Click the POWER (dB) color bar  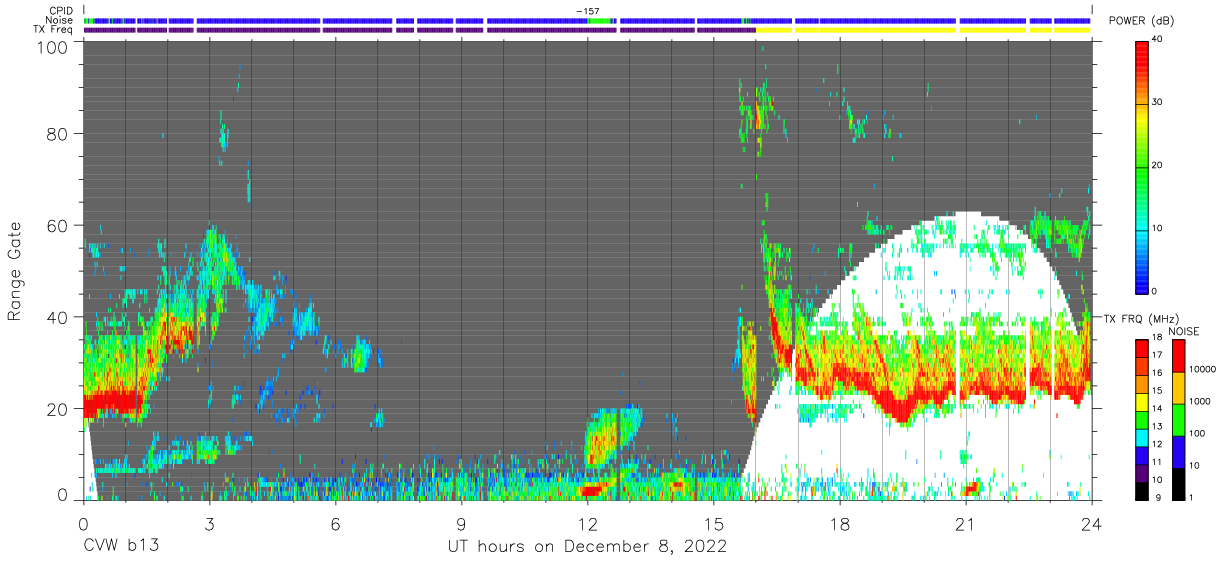[1142, 165]
